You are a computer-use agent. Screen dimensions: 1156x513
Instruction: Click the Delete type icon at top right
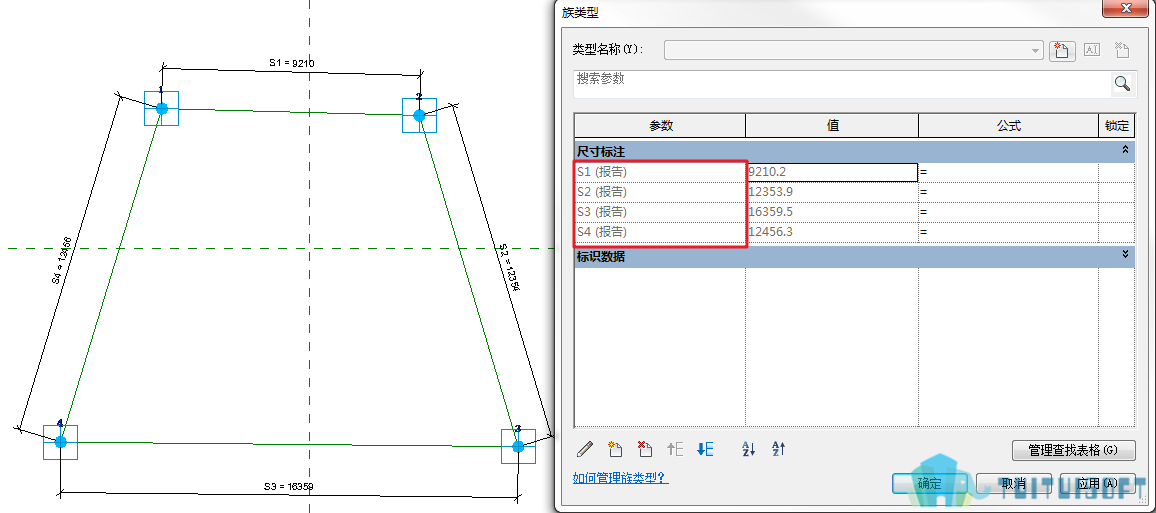pos(1121,50)
